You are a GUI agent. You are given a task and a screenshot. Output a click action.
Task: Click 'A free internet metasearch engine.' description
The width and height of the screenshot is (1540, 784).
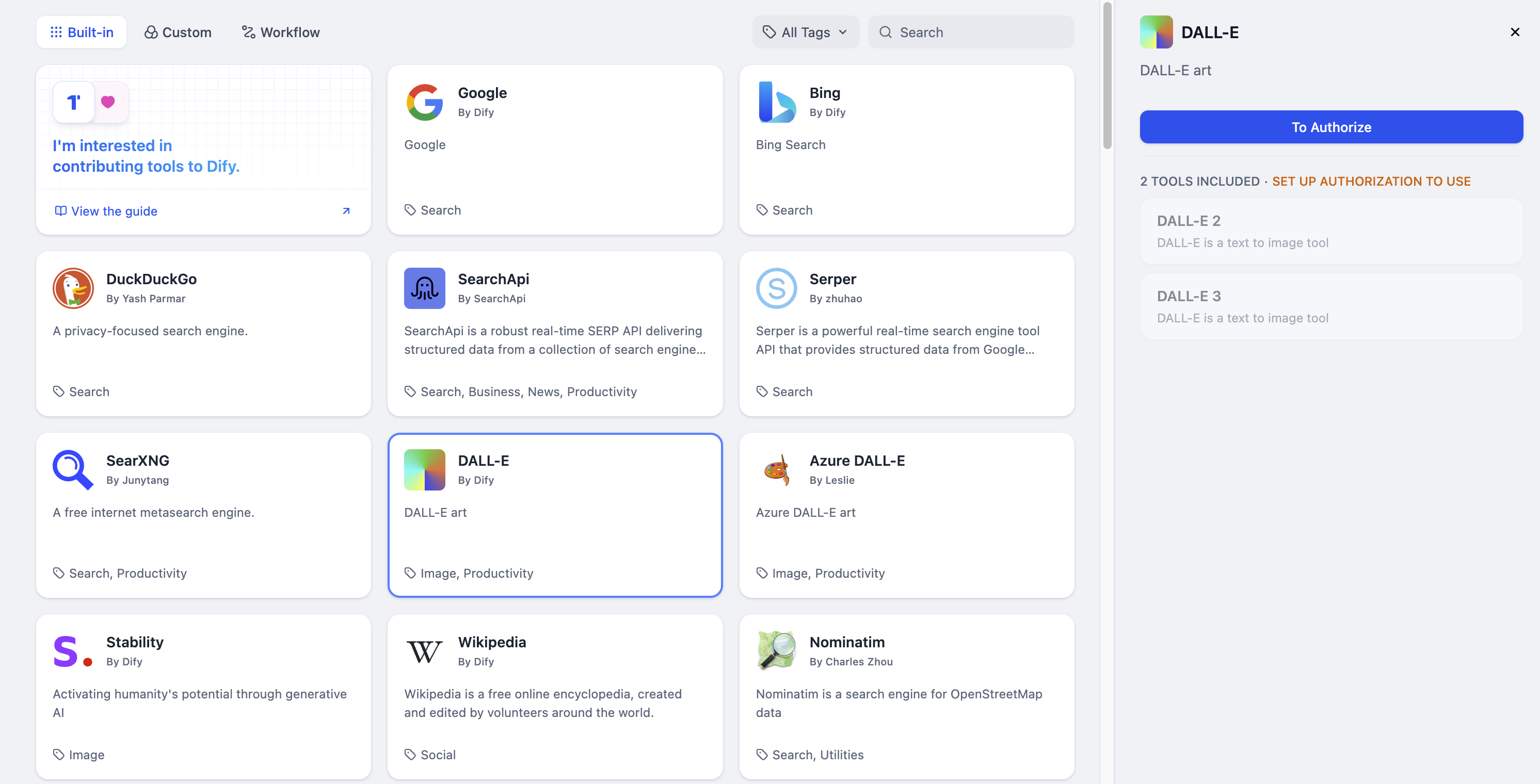(x=154, y=512)
